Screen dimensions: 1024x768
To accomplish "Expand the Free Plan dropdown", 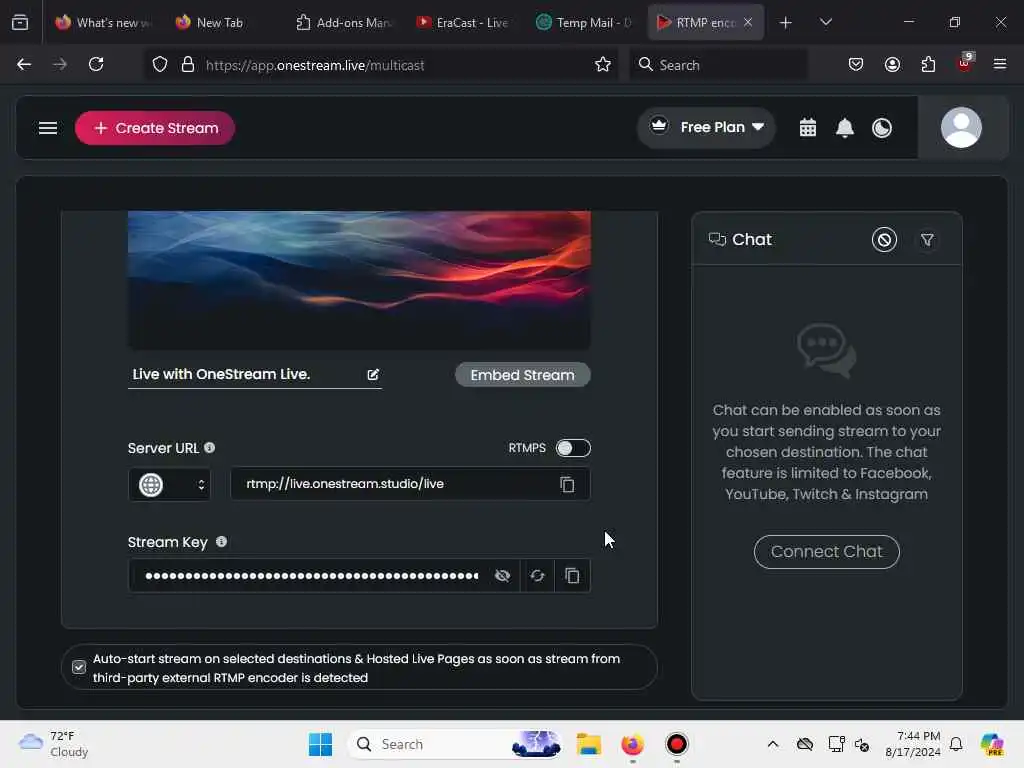I will click(707, 127).
